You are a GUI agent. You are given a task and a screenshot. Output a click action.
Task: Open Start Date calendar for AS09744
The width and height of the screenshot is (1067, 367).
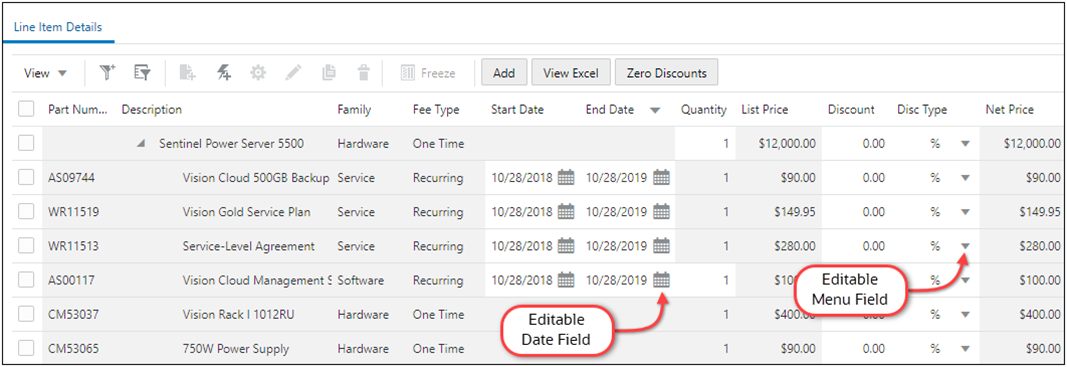point(566,178)
